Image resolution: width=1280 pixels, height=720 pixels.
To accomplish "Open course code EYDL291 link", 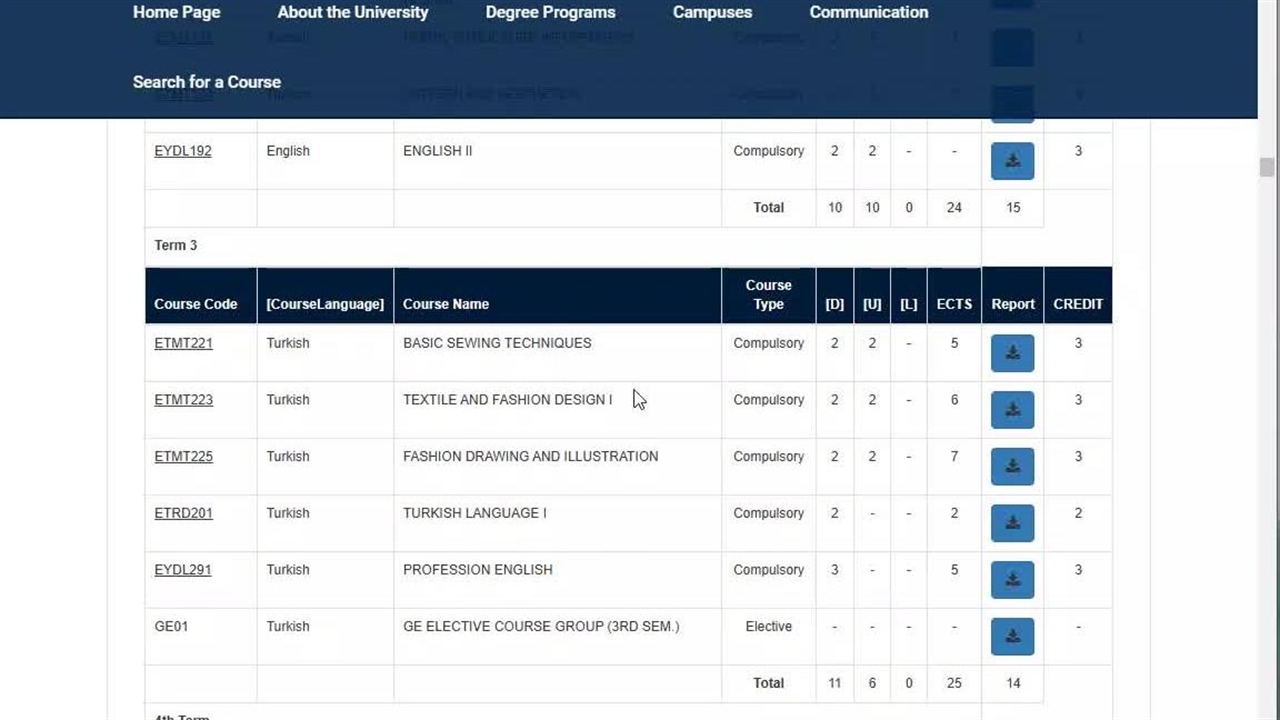I will pyautogui.click(x=183, y=570).
